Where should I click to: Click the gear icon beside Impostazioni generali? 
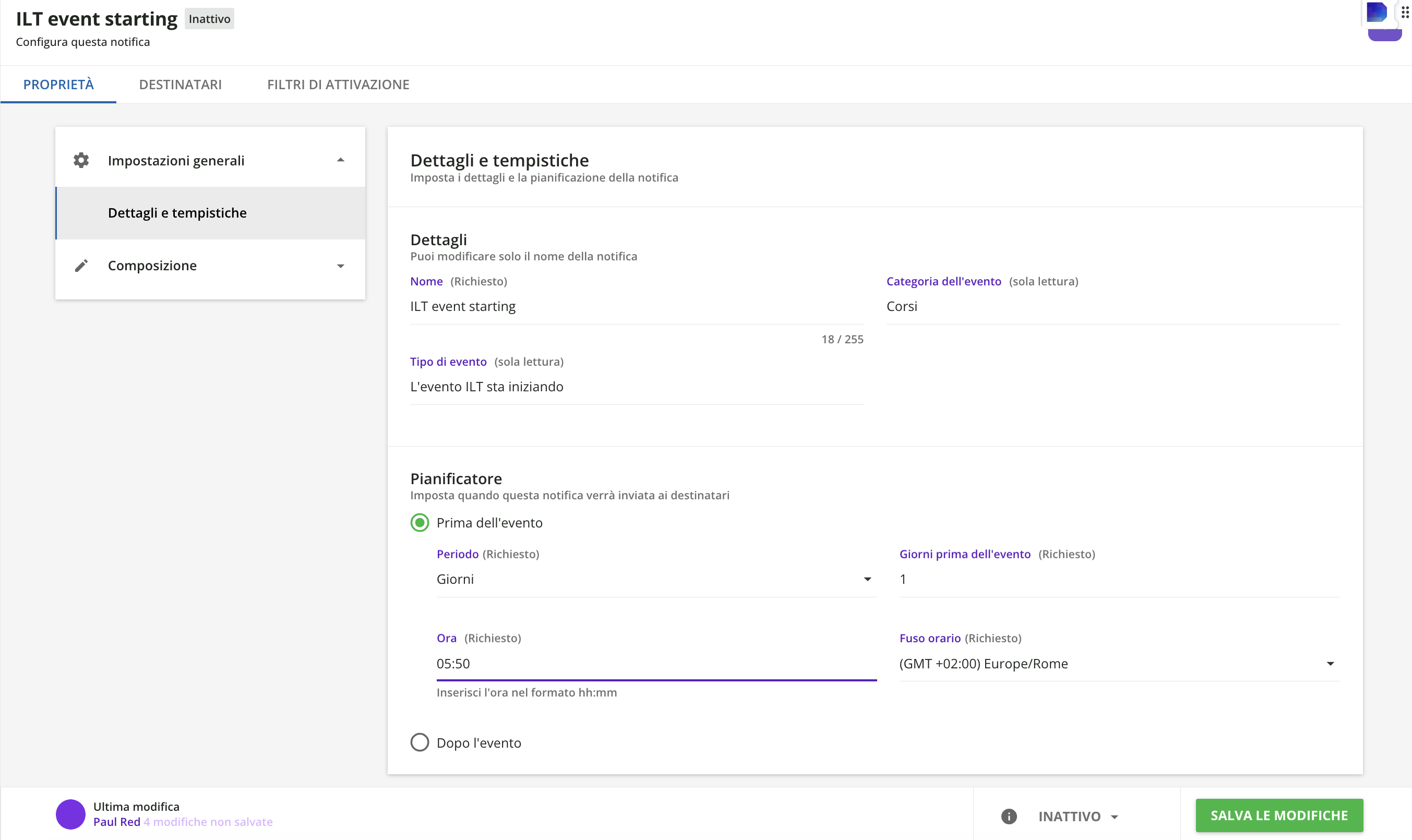(x=81, y=160)
